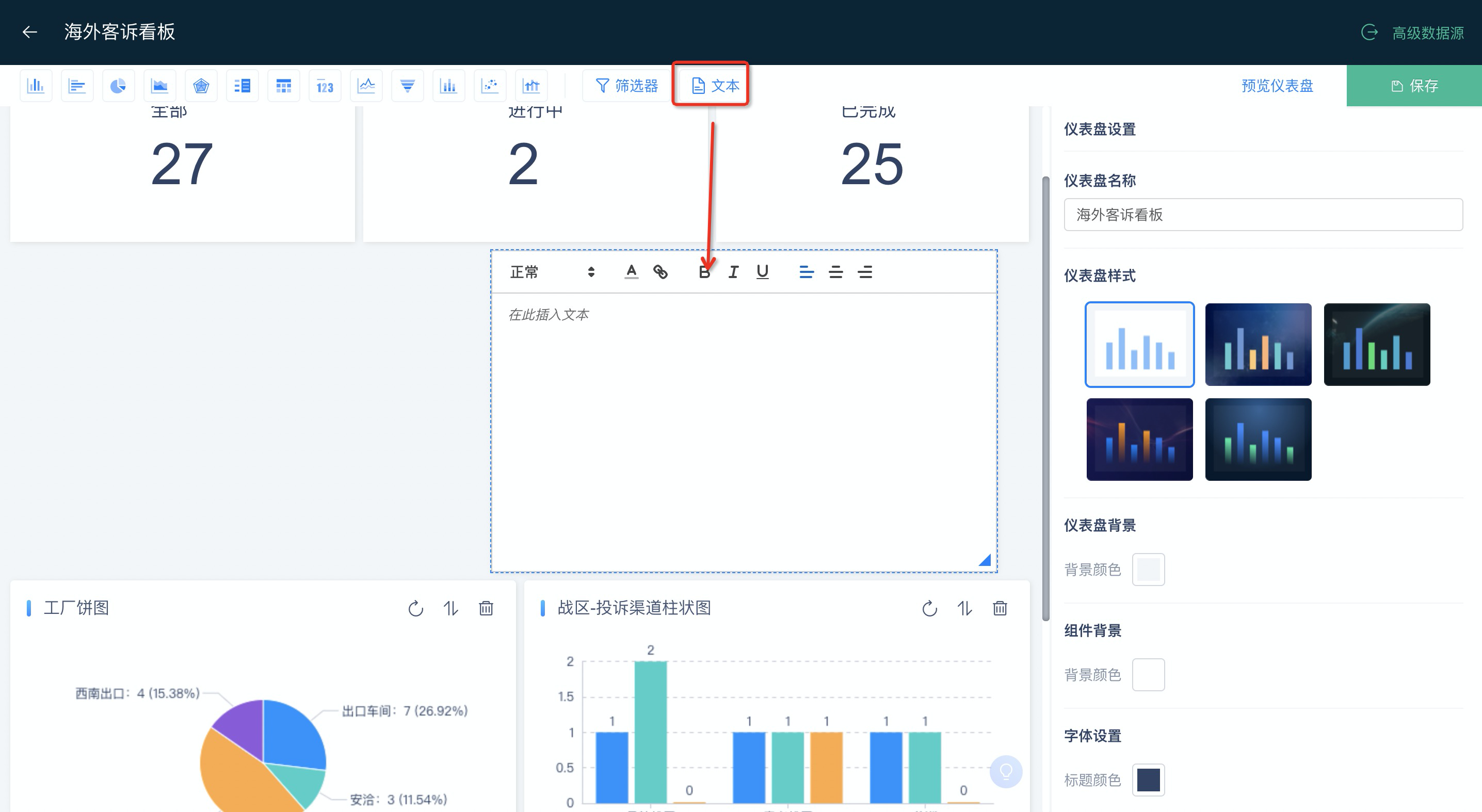
Task: Select the purple-orange dashboard style
Action: click(1140, 440)
